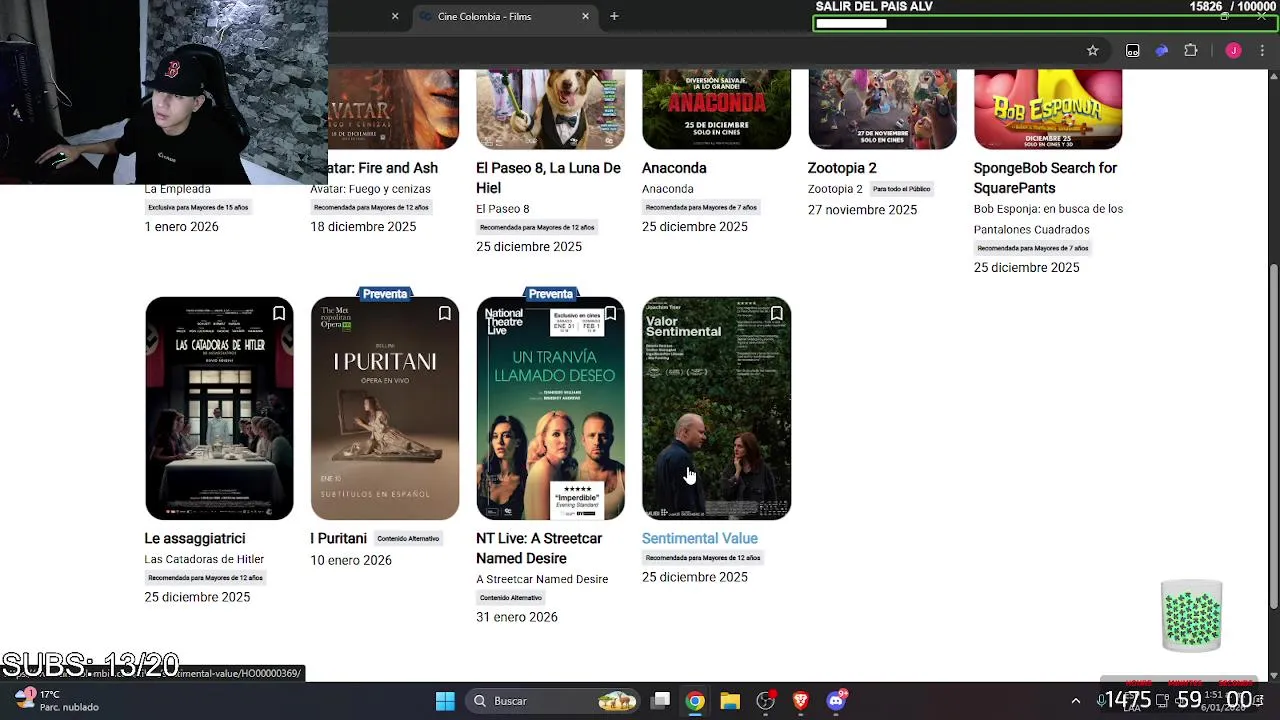
Task: Open NT Live: A Streetcar Named Desire link
Action: (539, 548)
